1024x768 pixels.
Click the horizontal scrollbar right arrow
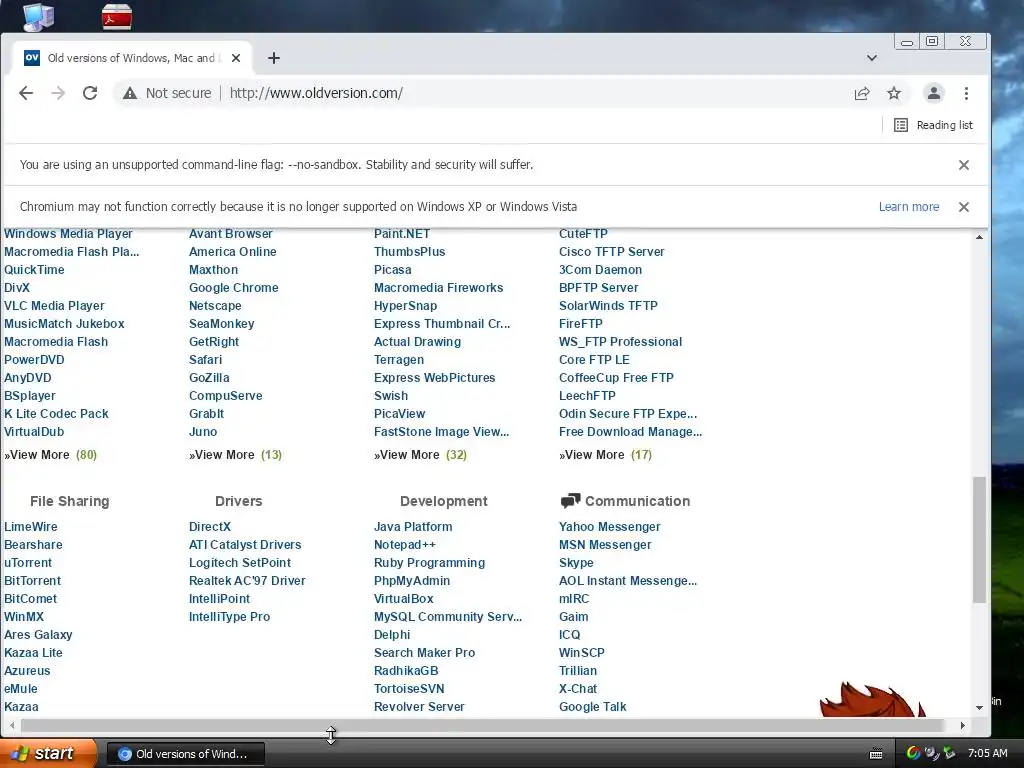coord(963,725)
